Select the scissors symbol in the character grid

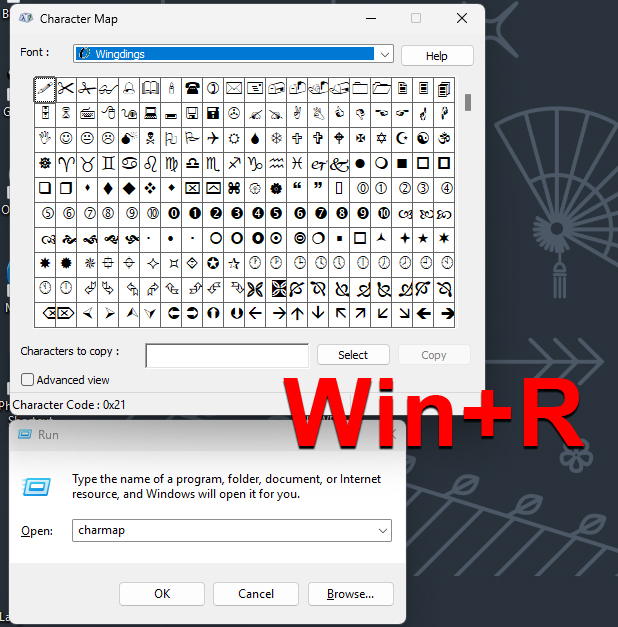click(x=66, y=88)
